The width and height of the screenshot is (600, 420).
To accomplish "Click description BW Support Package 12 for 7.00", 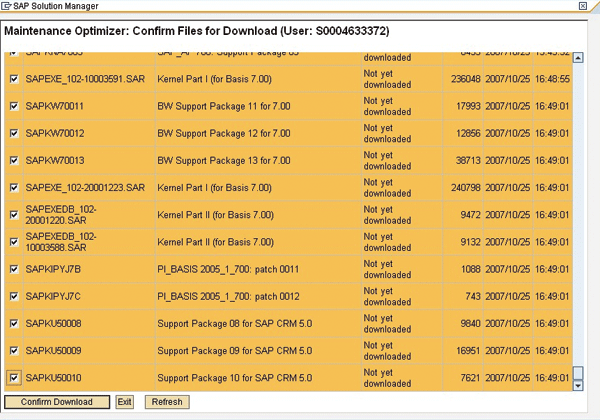I will (224, 133).
